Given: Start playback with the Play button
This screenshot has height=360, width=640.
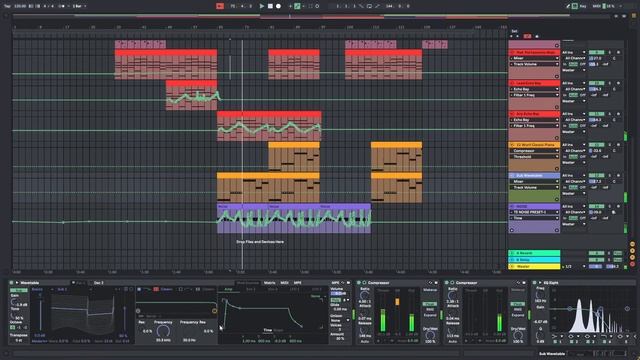Looking at the screenshot, I should click(262, 6).
